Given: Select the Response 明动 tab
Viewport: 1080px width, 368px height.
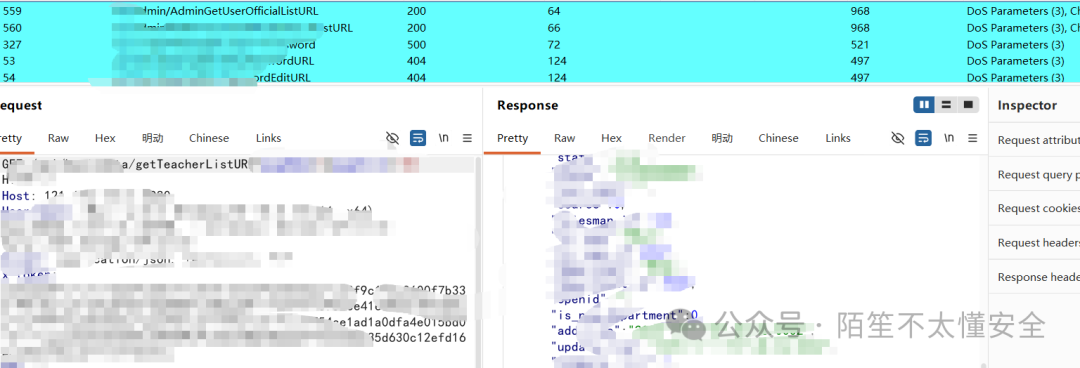Looking at the screenshot, I should pyautogui.click(x=722, y=138).
